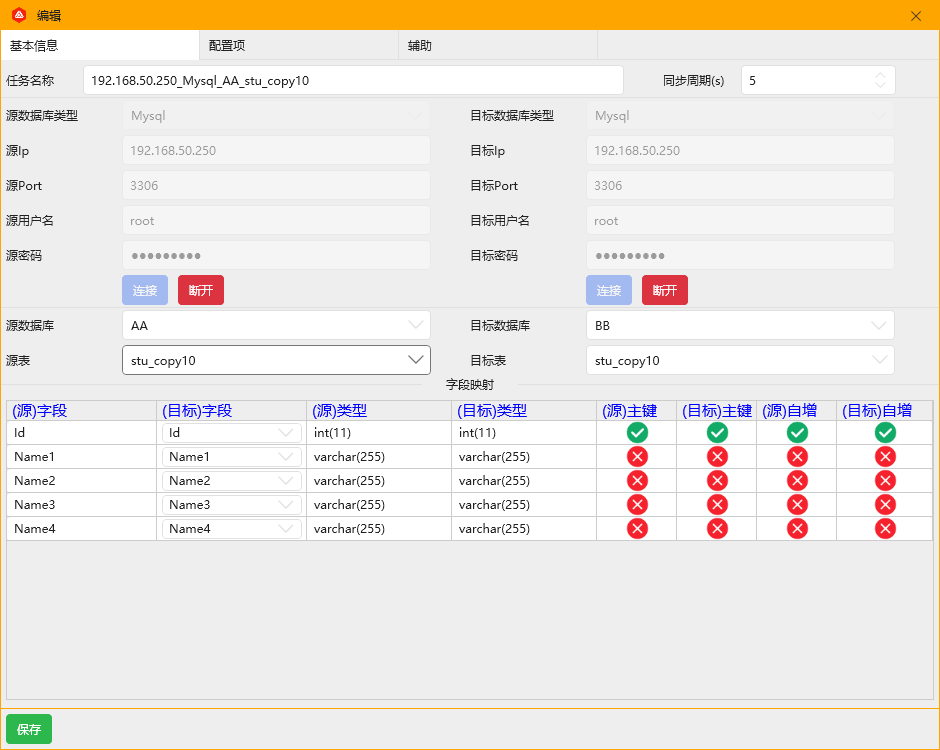Click the target 连接 button

click(x=609, y=290)
